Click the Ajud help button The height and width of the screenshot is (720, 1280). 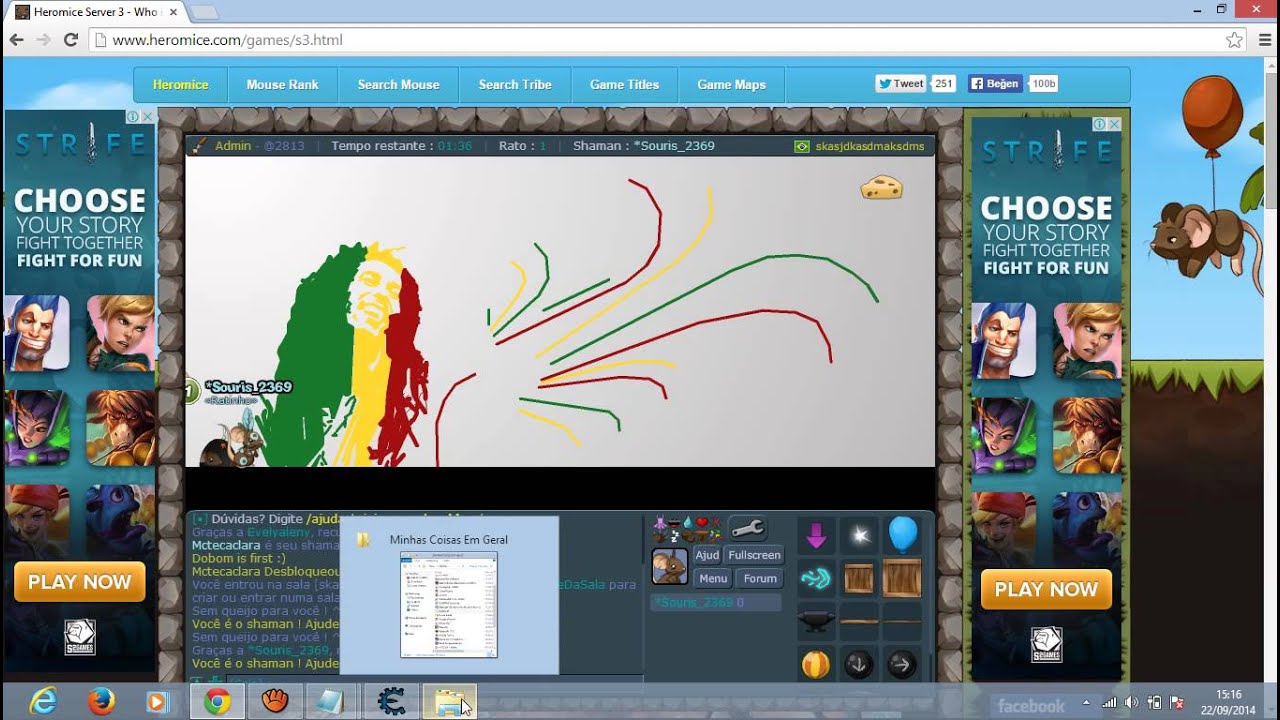pos(707,555)
